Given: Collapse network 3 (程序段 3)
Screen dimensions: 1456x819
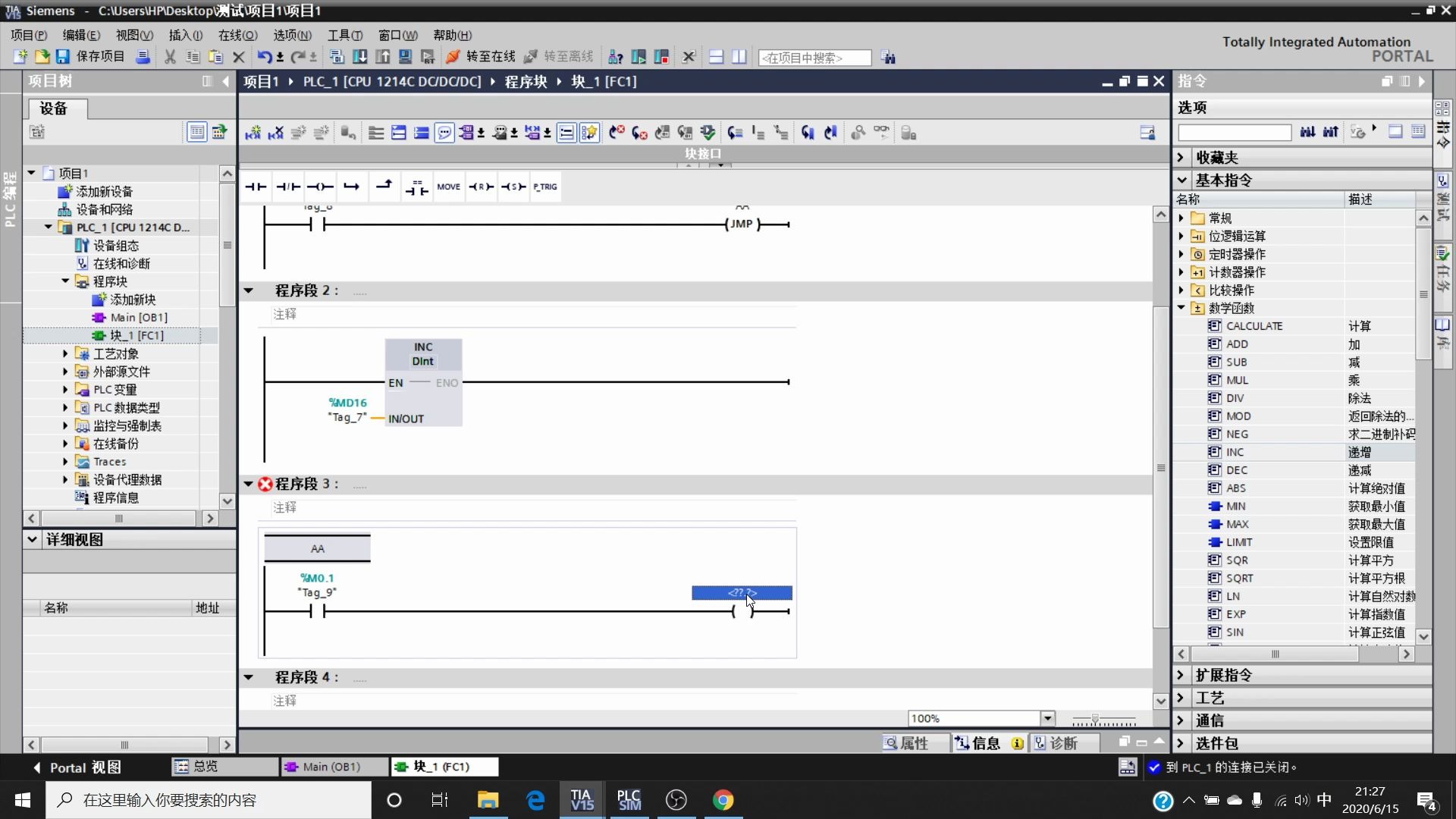Looking at the screenshot, I should [x=248, y=484].
